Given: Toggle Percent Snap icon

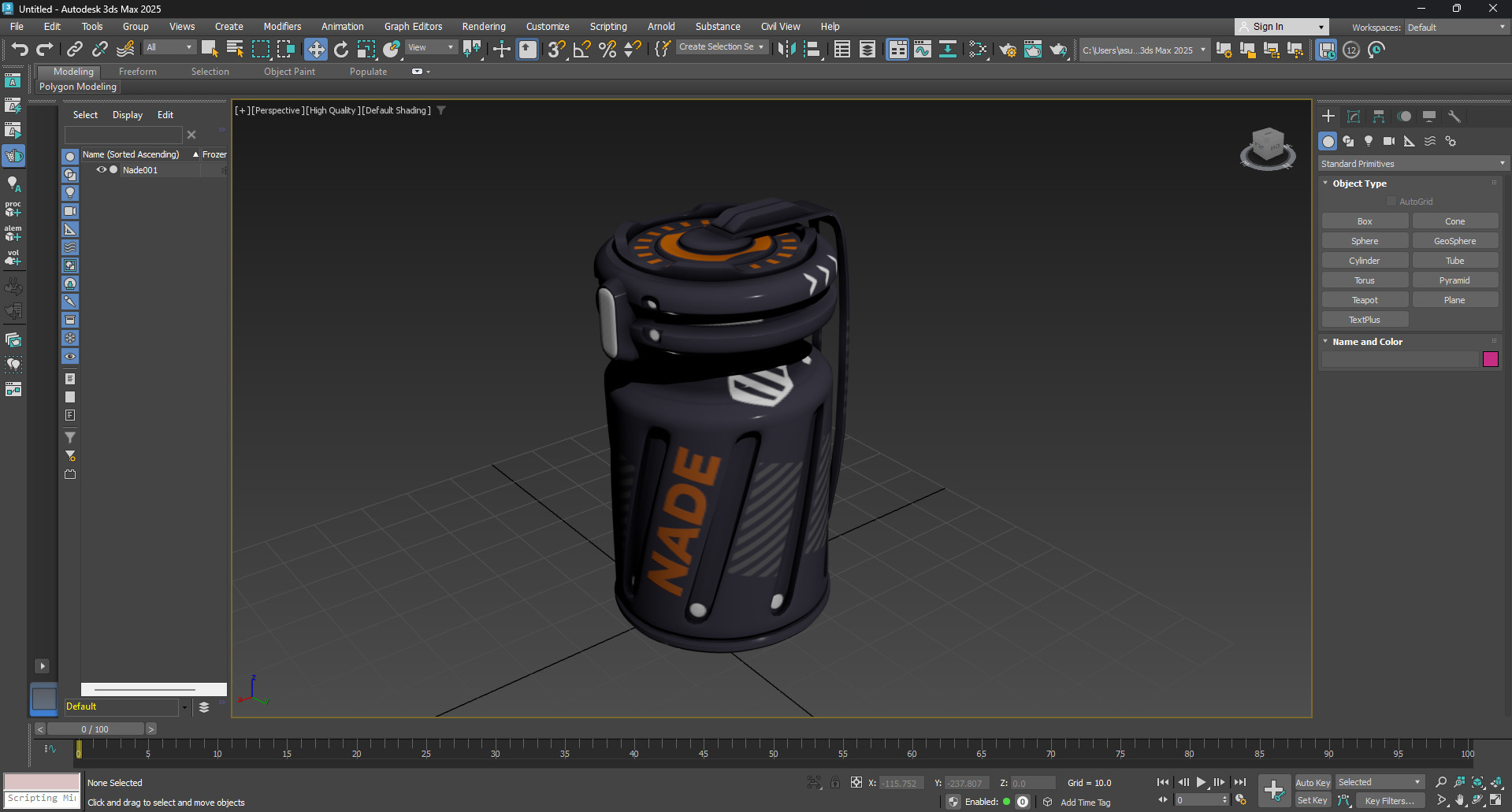Looking at the screenshot, I should click(607, 50).
